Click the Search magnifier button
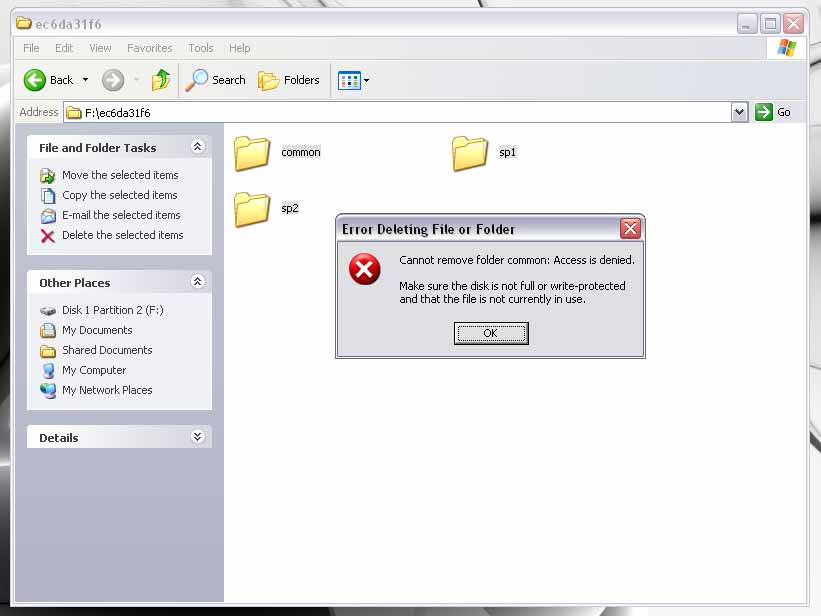This screenshot has height=616, width=821. (x=215, y=80)
